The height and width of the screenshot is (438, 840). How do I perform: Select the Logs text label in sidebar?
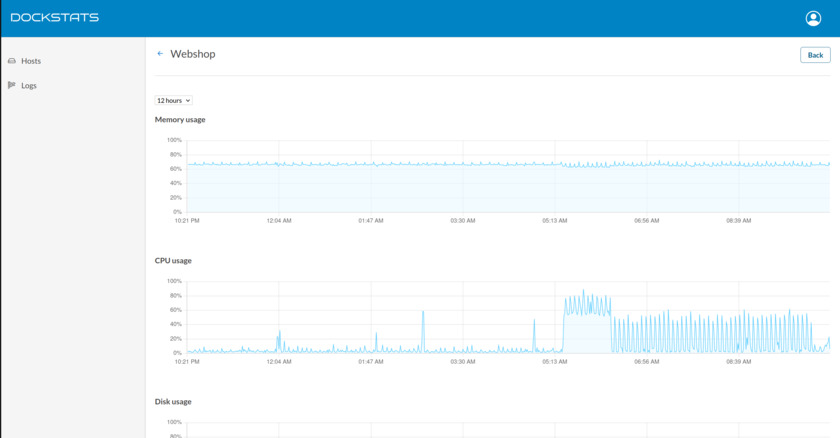pos(29,85)
